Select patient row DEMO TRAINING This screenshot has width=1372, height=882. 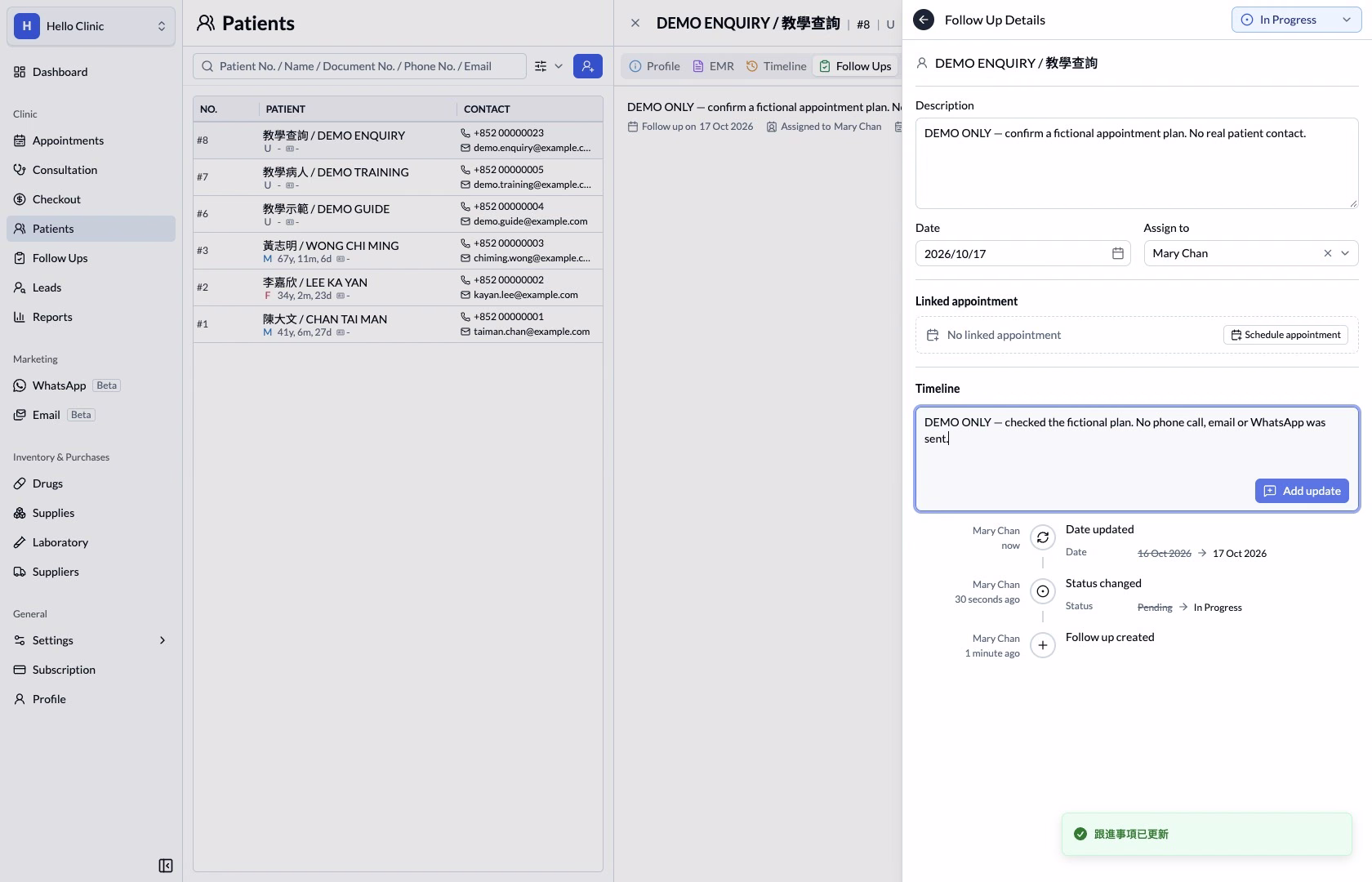(399, 177)
